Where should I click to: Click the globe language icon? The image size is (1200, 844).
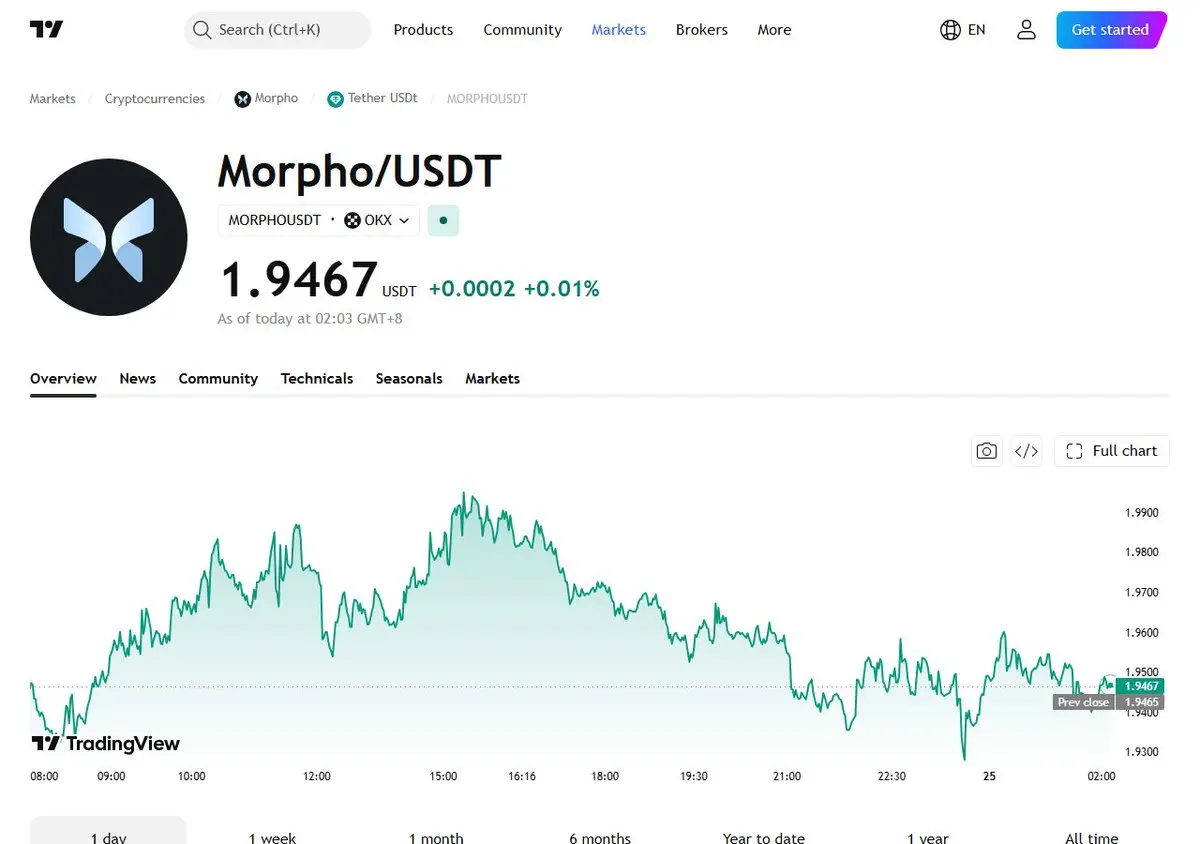pos(950,30)
